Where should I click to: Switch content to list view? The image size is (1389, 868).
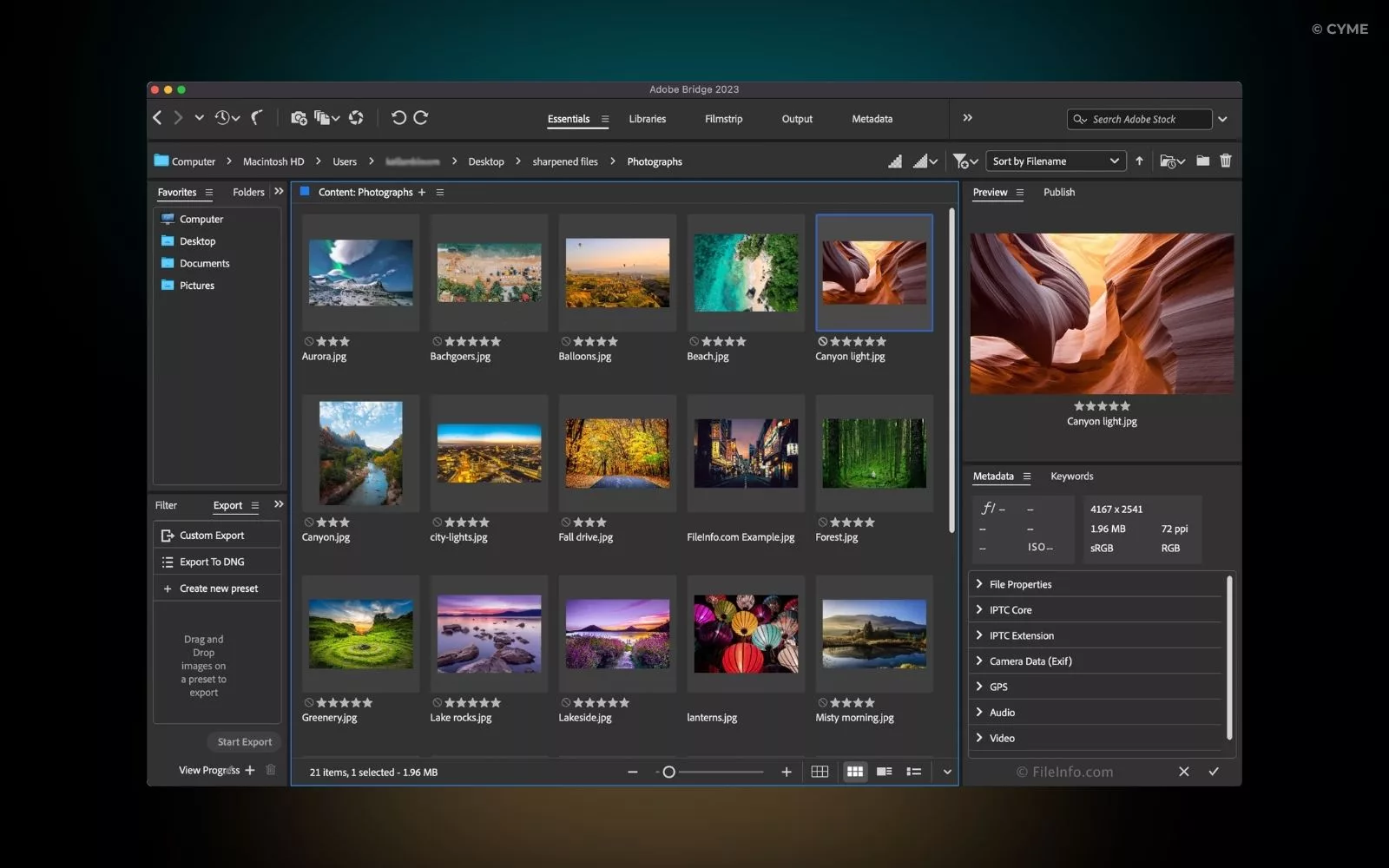coord(913,771)
